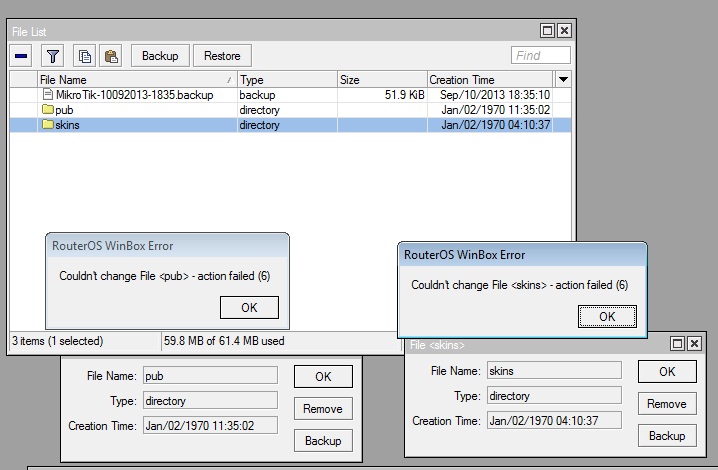Click the Restore button
This screenshot has height=470, width=718.
click(x=222, y=56)
